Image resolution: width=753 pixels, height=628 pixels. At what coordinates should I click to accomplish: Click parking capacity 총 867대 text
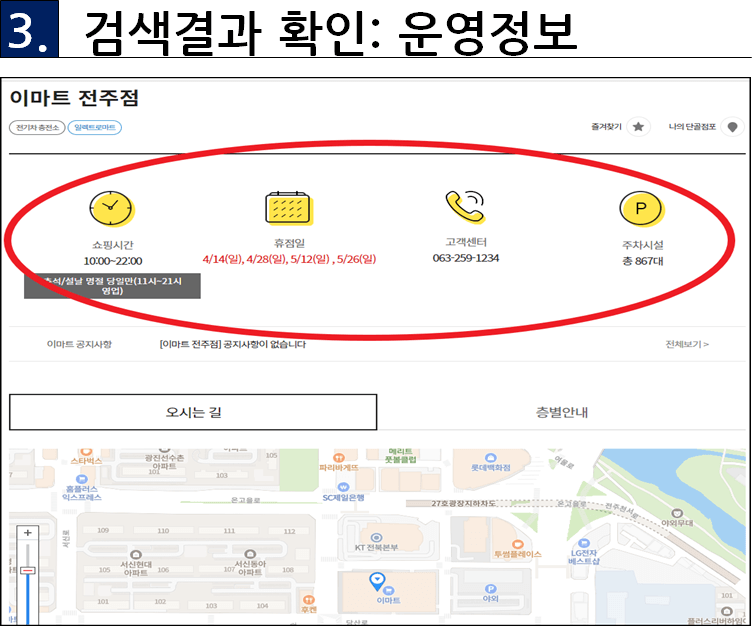pyautogui.click(x=643, y=261)
